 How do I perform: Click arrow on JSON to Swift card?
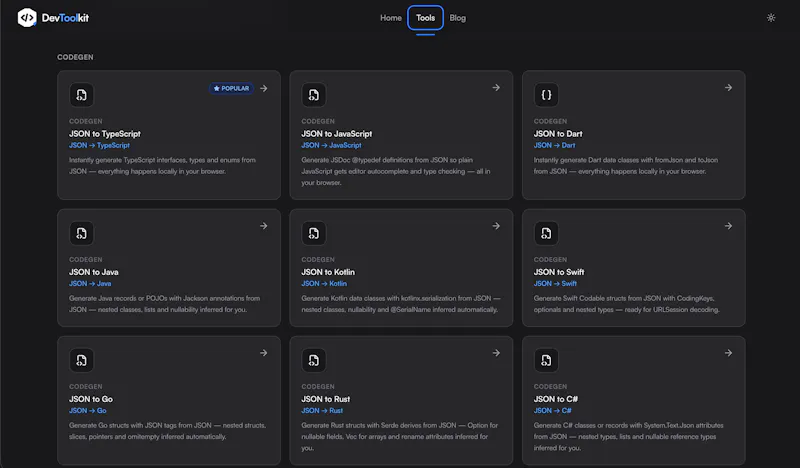point(729,226)
